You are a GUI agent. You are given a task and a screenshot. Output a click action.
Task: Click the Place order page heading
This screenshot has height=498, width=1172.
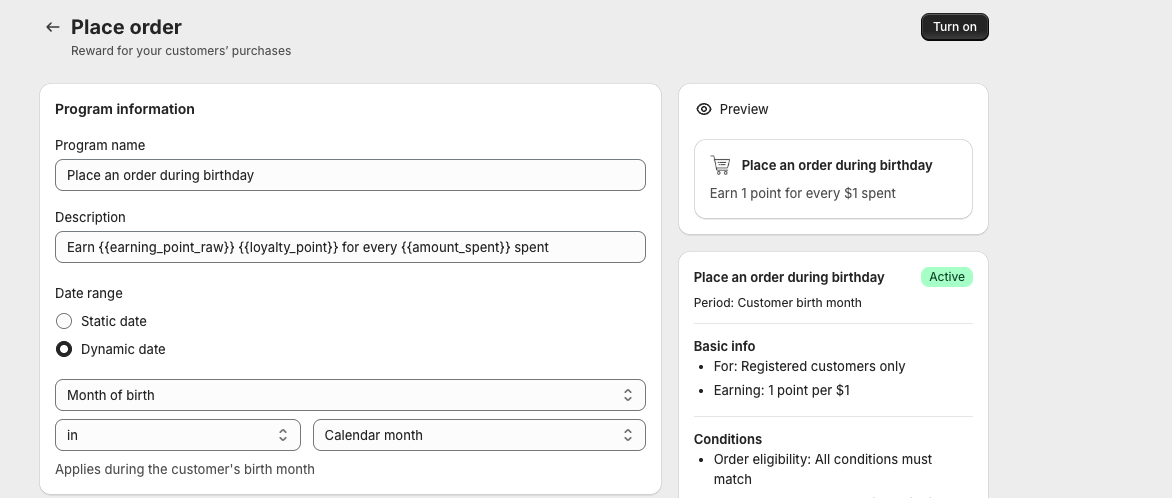126,27
